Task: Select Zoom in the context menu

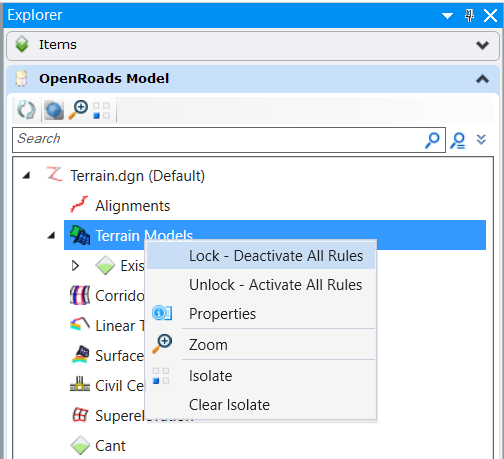Action: (261, 344)
